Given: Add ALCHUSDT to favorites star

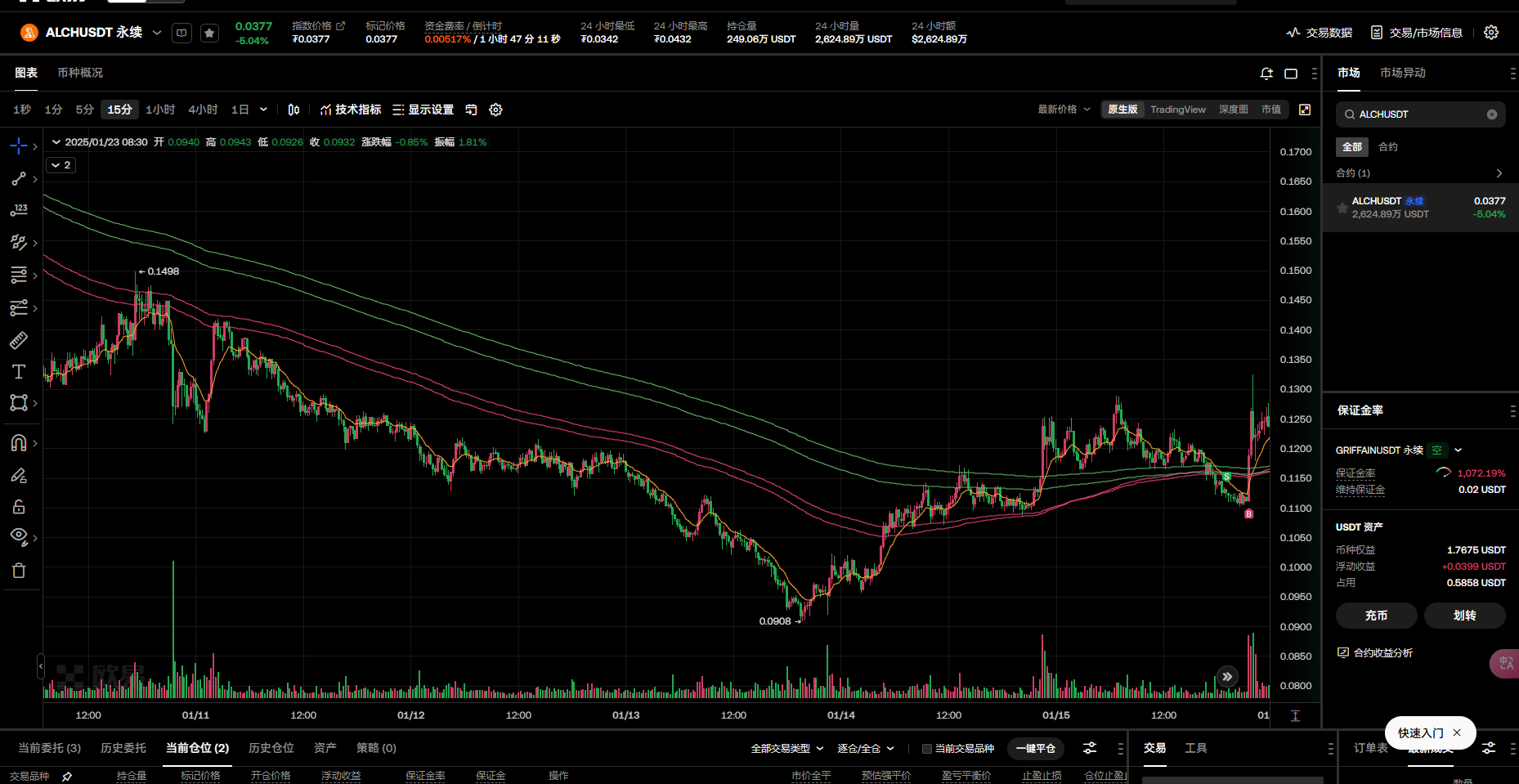Looking at the screenshot, I should (x=209, y=34).
